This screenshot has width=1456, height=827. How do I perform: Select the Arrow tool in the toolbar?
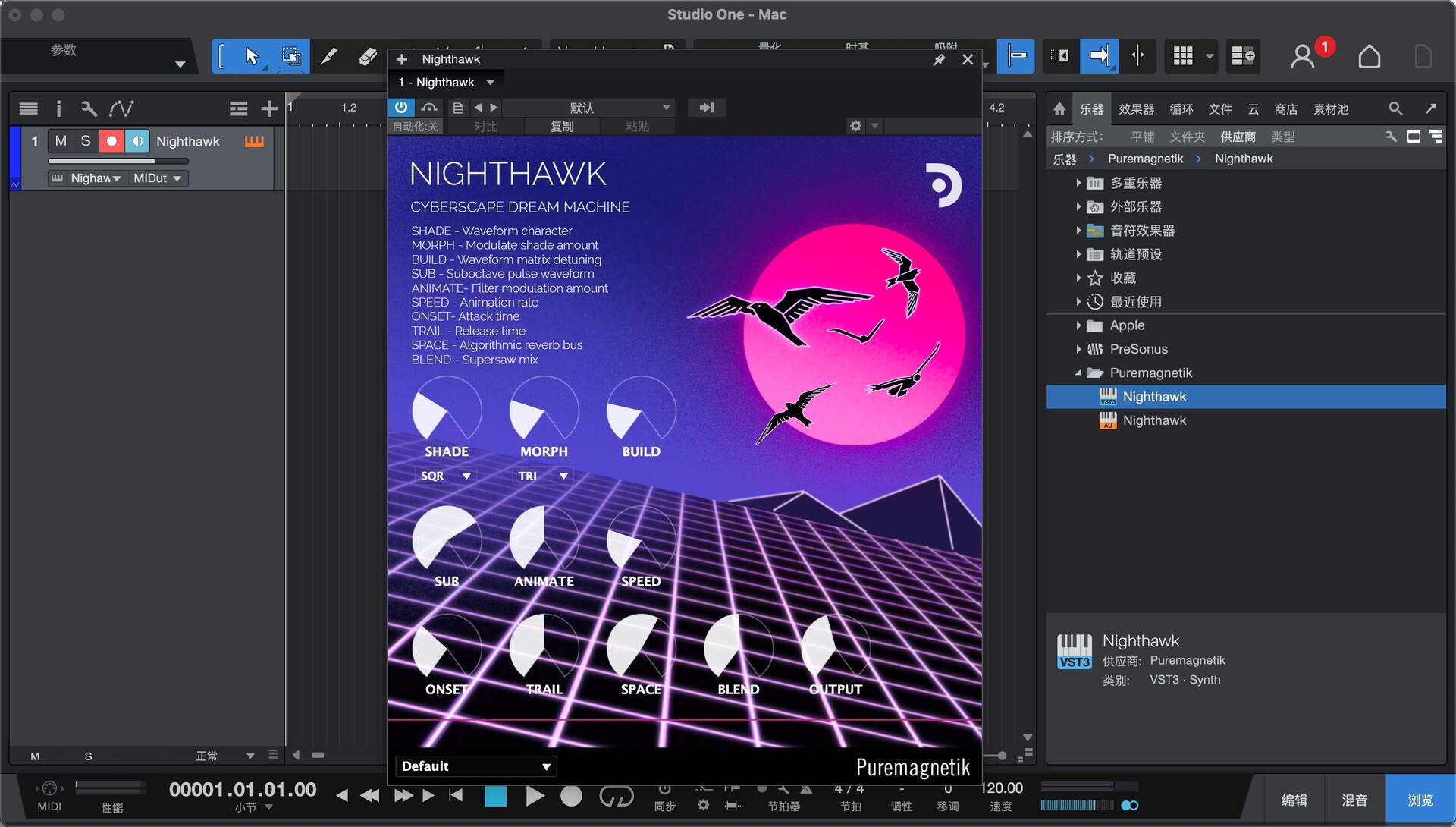click(252, 57)
